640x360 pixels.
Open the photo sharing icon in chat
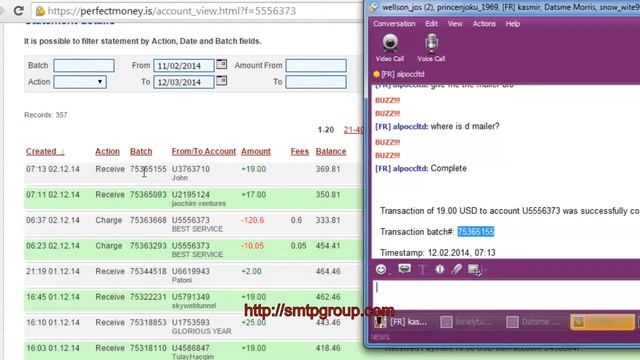(x=474, y=269)
